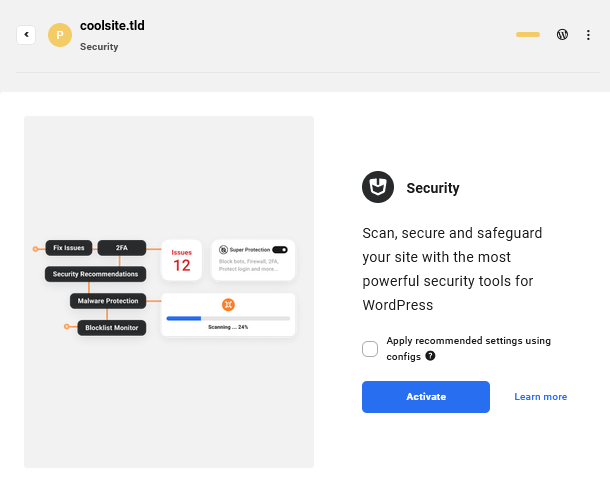Click the Blocklist Monitor label
The image size is (610, 489).
[x=112, y=327]
